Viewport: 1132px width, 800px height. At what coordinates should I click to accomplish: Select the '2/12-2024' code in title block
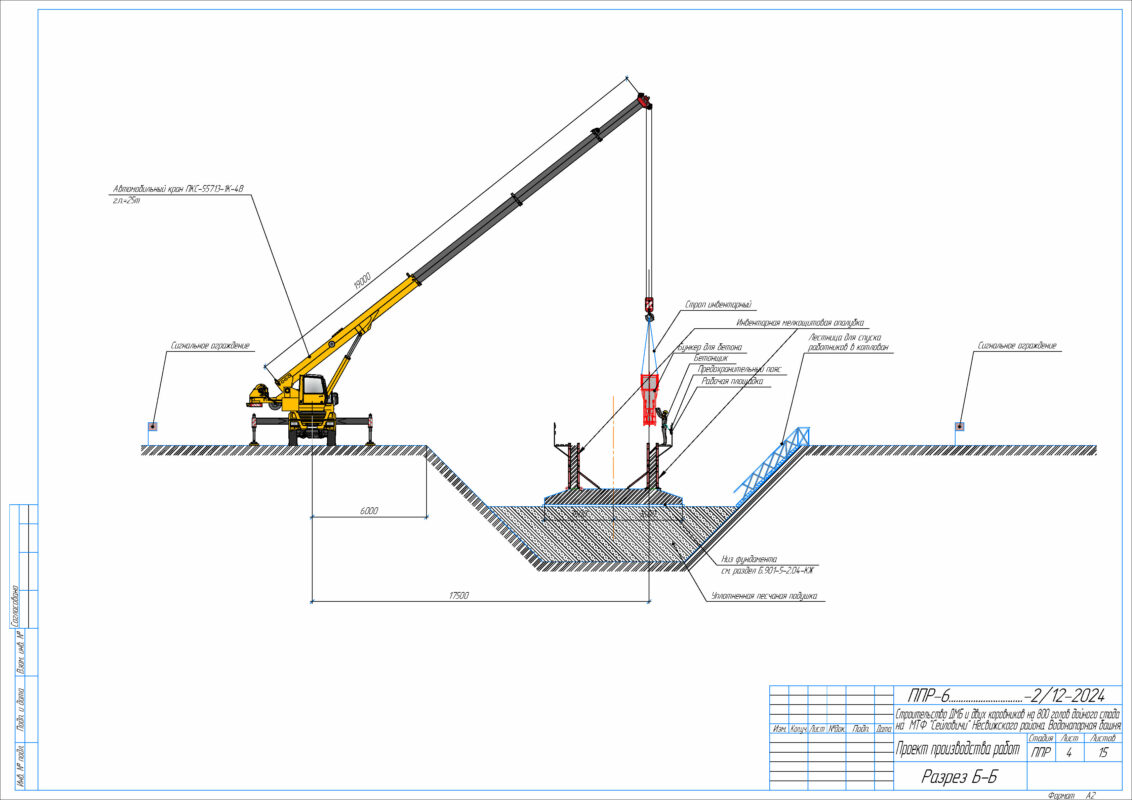[1067, 696]
